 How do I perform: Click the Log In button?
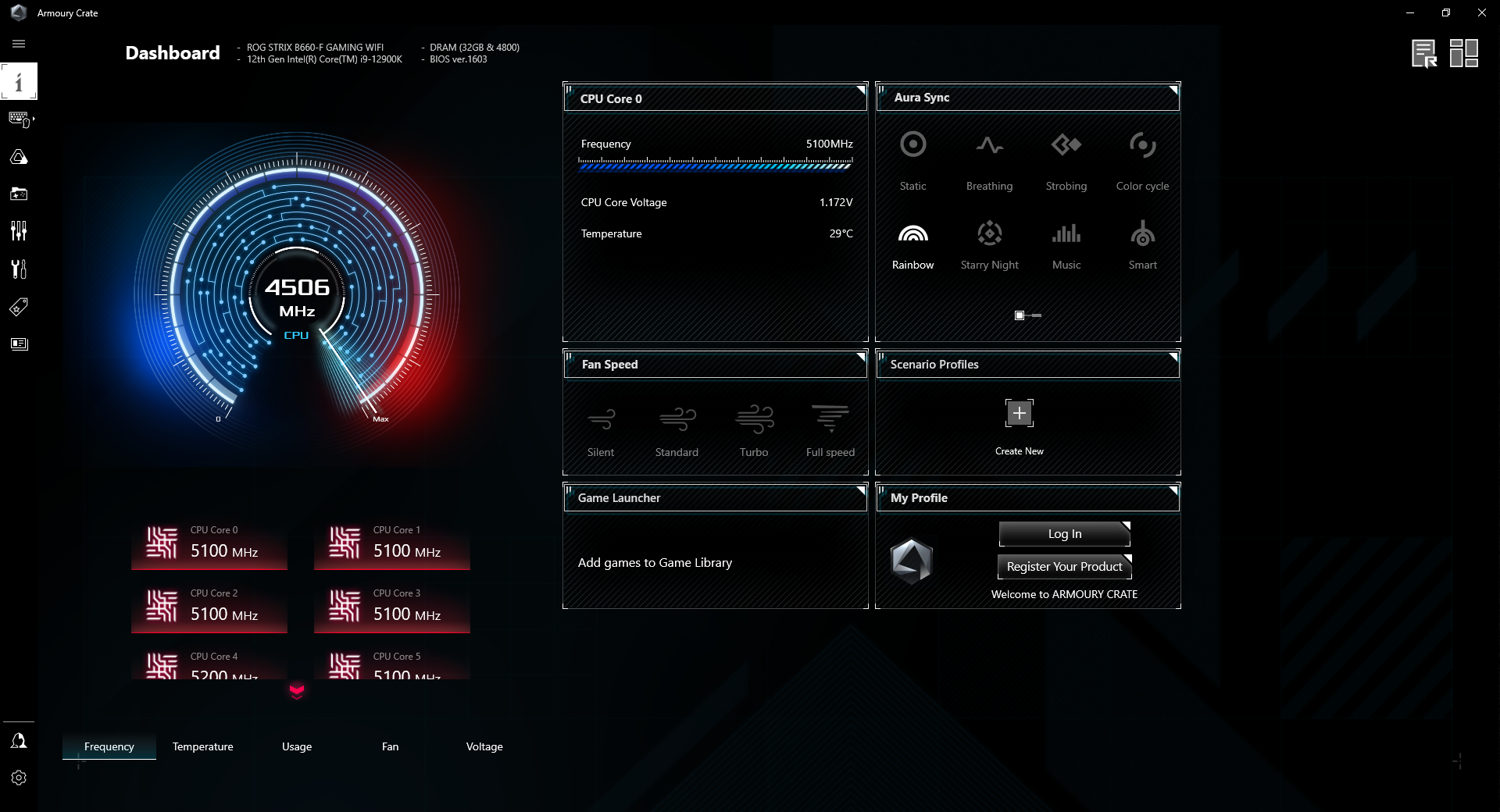(1065, 534)
